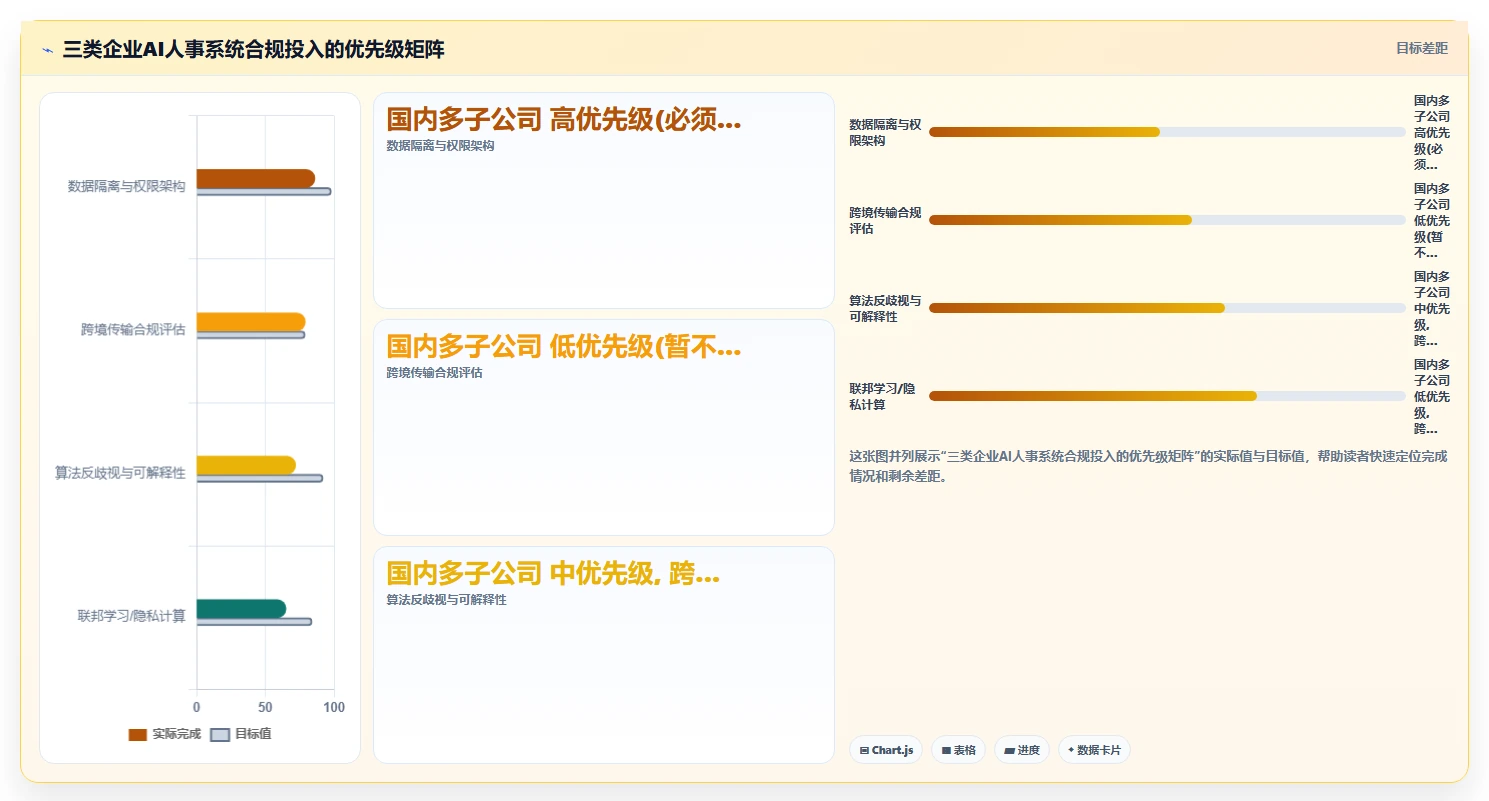Viewport: 1489px width, 801px height.
Task: Select the 数据卡片 tag chip
Action: pyautogui.click(x=1094, y=750)
